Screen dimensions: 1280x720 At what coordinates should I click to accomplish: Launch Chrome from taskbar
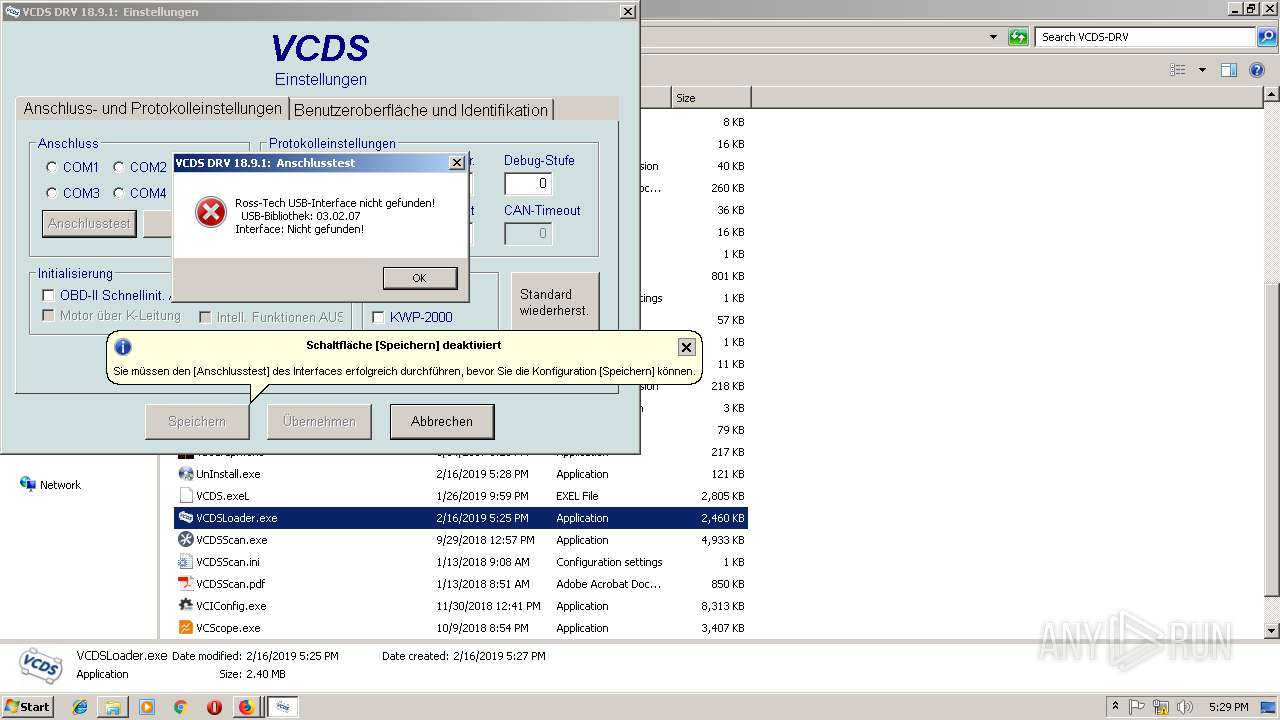(180, 707)
